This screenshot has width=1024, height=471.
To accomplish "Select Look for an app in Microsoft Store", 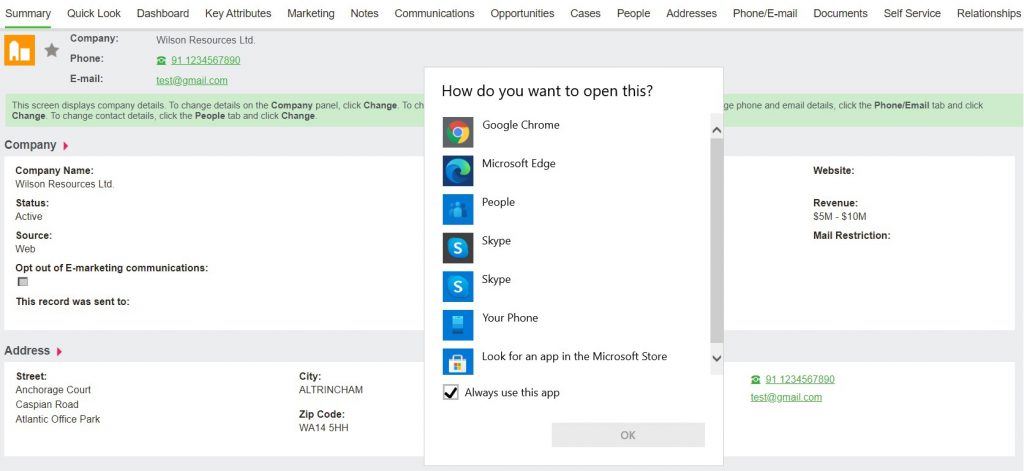I will point(575,356).
